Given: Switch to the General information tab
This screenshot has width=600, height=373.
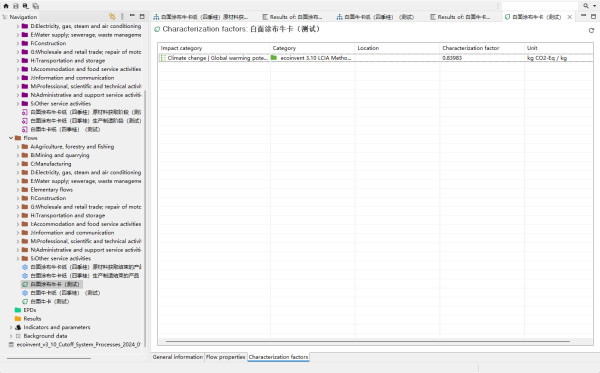Looking at the screenshot, I should coord(178,357).
